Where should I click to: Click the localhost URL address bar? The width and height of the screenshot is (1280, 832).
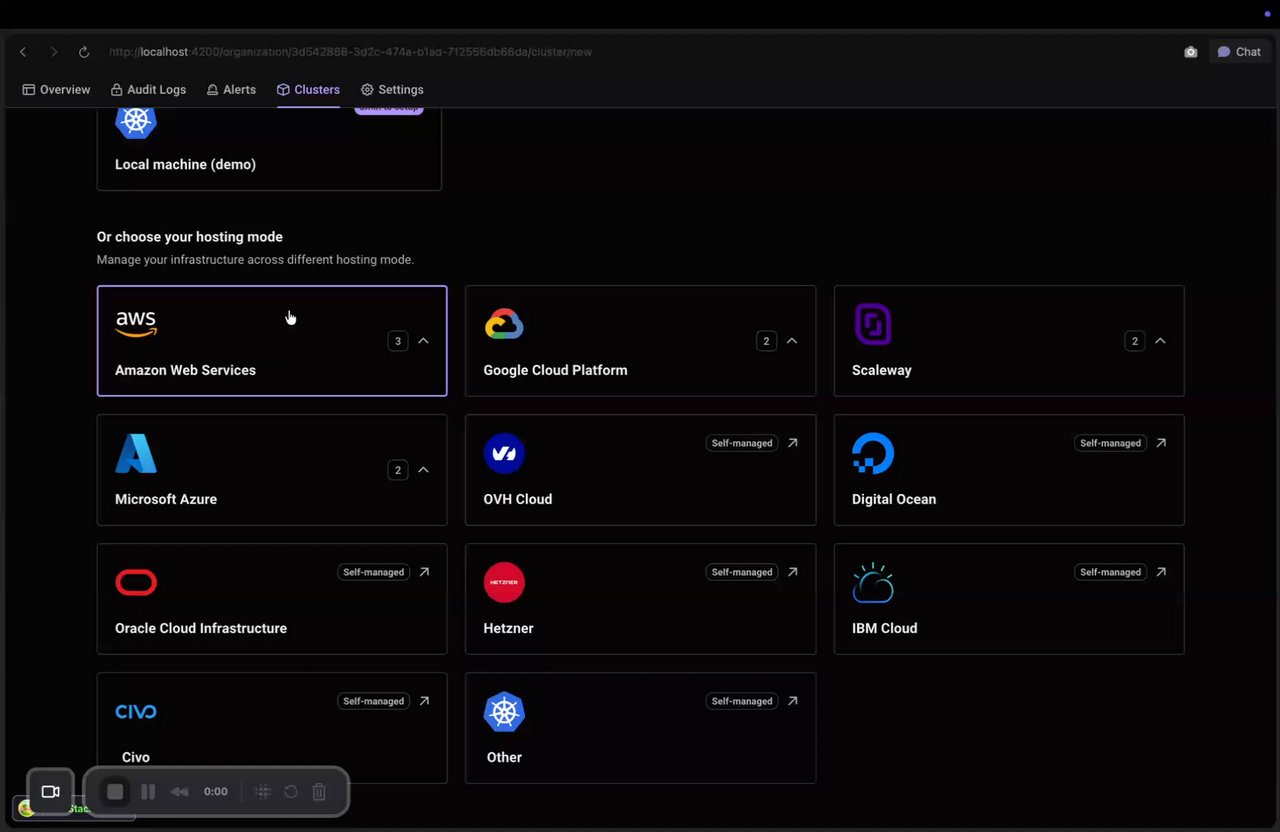point(350,52)
